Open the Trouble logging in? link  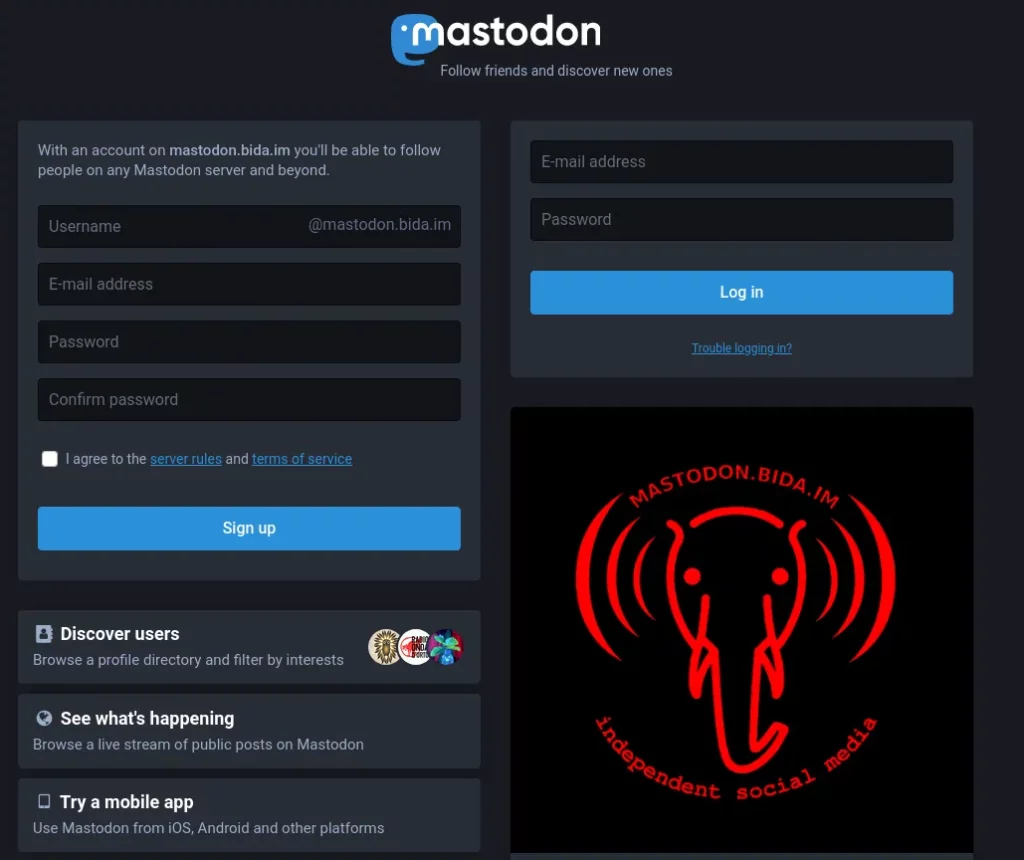(742, 348)
